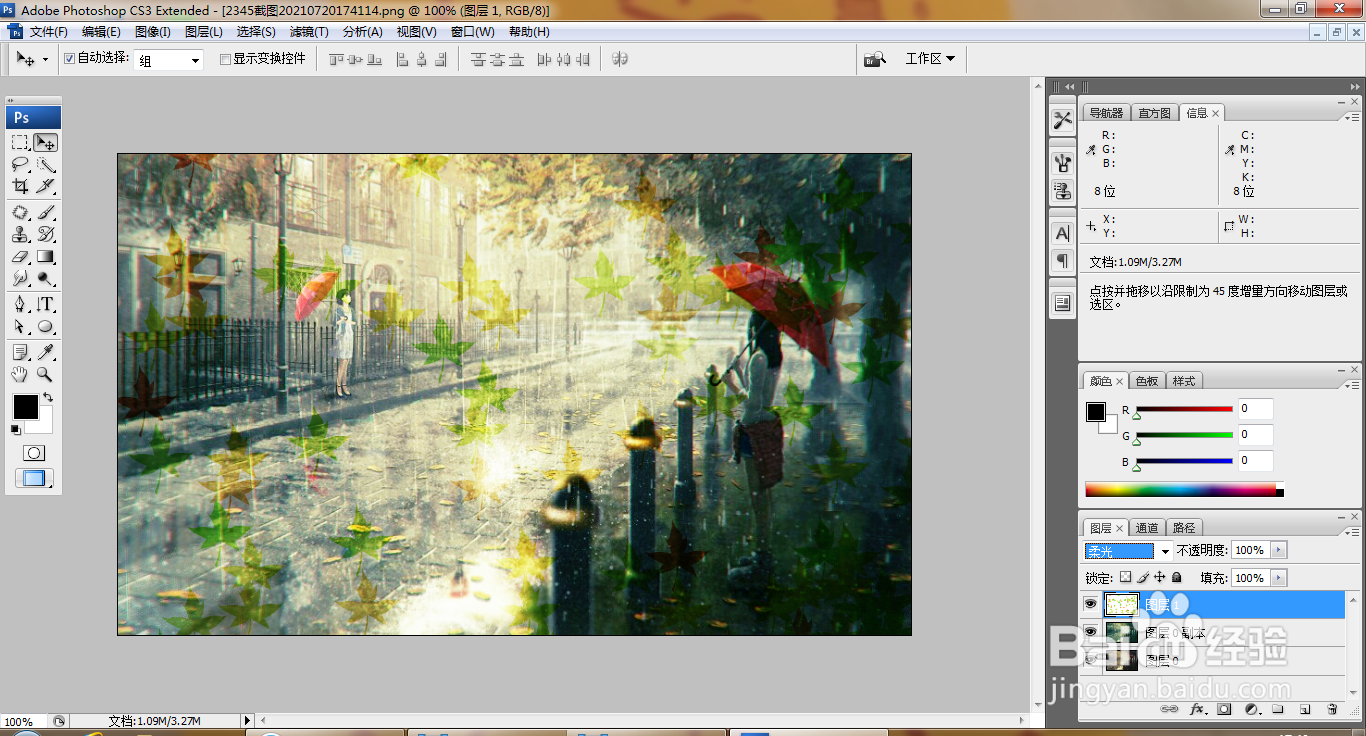This screenshot has height=736, width=1366.
Task: Open the auto-select 组 dropdown
Action: pyautogui.click(x=195, y=60)
